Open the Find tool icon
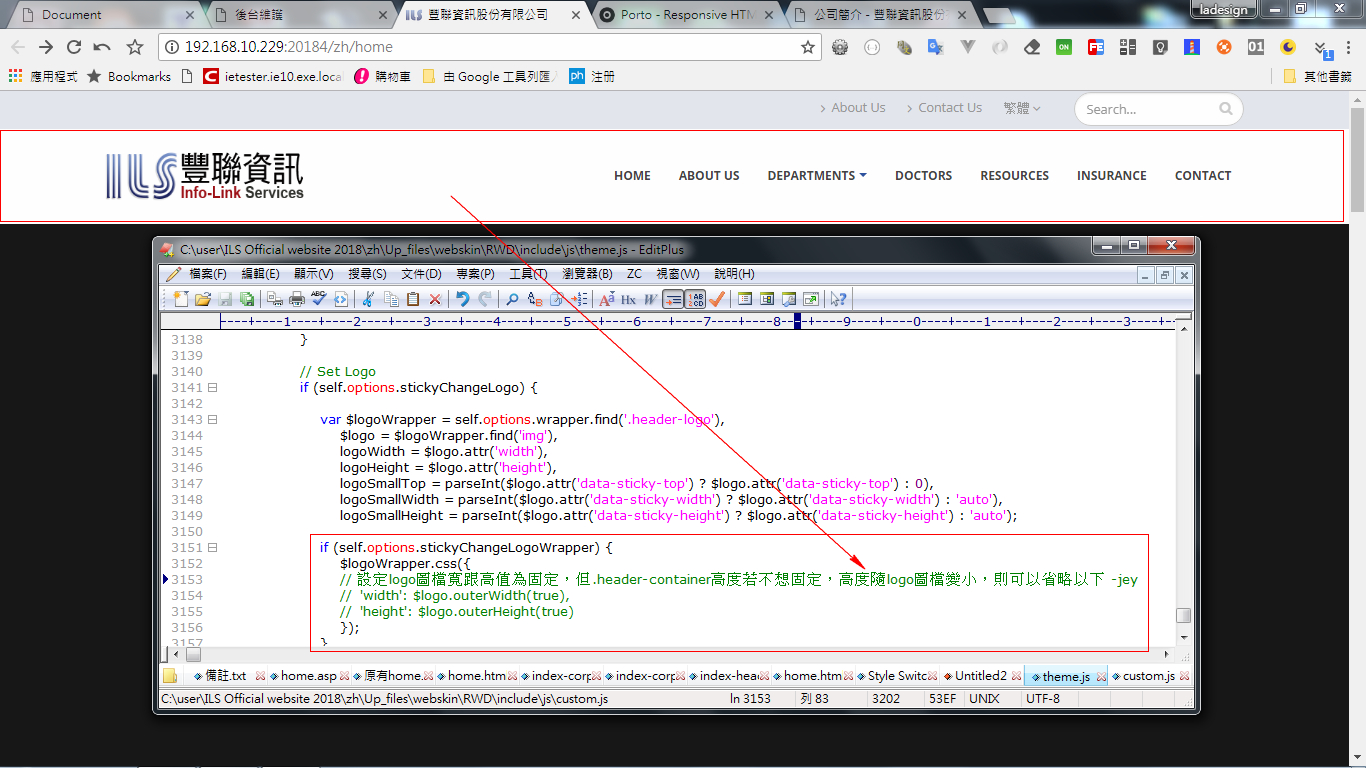The height and width of the screenshot is (768, 1366). tap(511, 298)
